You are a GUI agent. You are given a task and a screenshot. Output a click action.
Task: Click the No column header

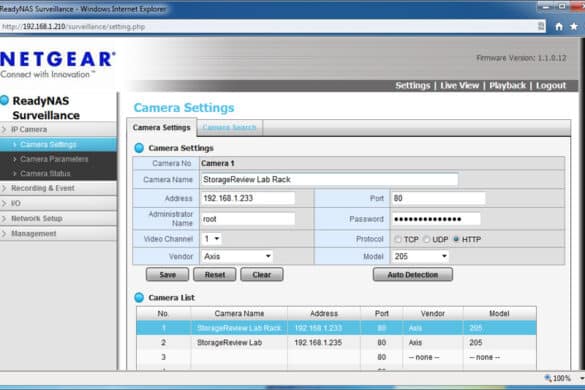[x=163, y=313]
